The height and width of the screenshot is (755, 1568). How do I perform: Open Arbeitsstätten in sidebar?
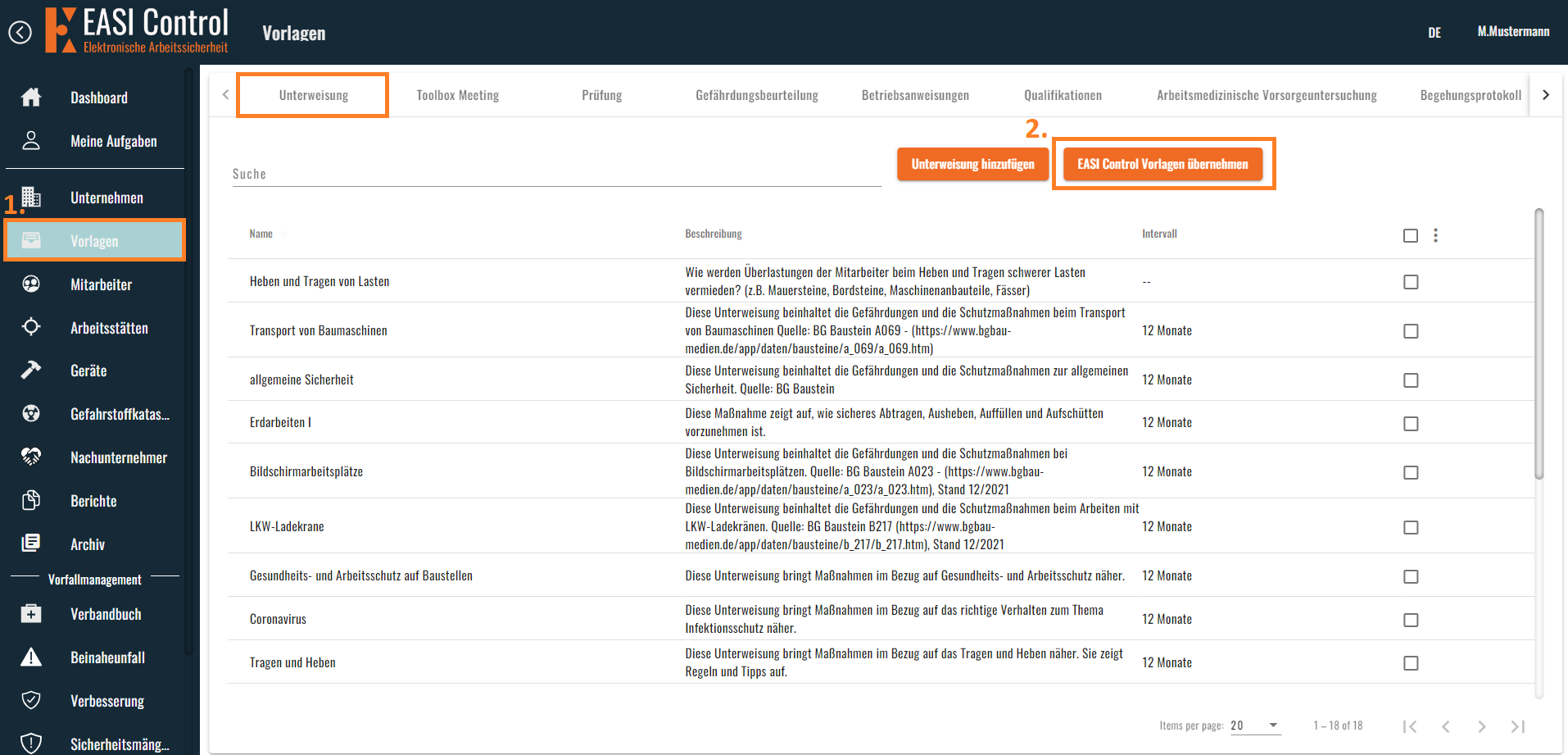(110, 328)
